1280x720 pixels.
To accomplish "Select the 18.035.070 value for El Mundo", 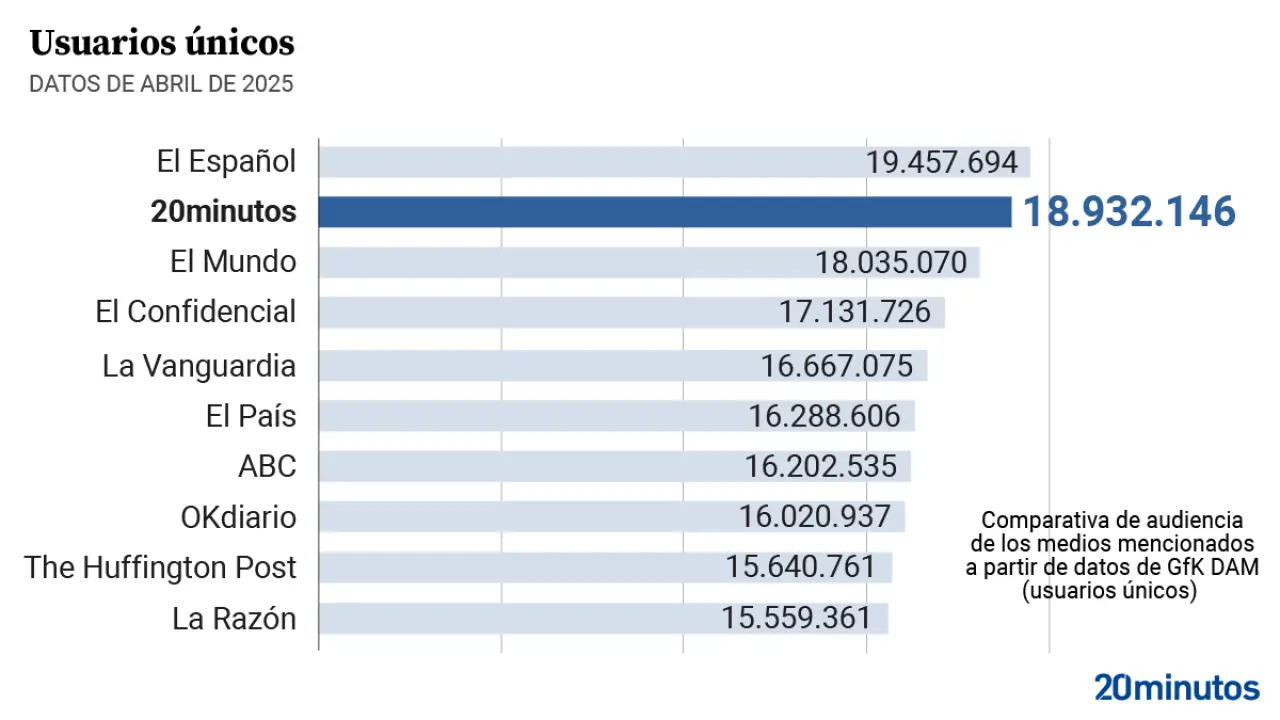I will (891, 262).
